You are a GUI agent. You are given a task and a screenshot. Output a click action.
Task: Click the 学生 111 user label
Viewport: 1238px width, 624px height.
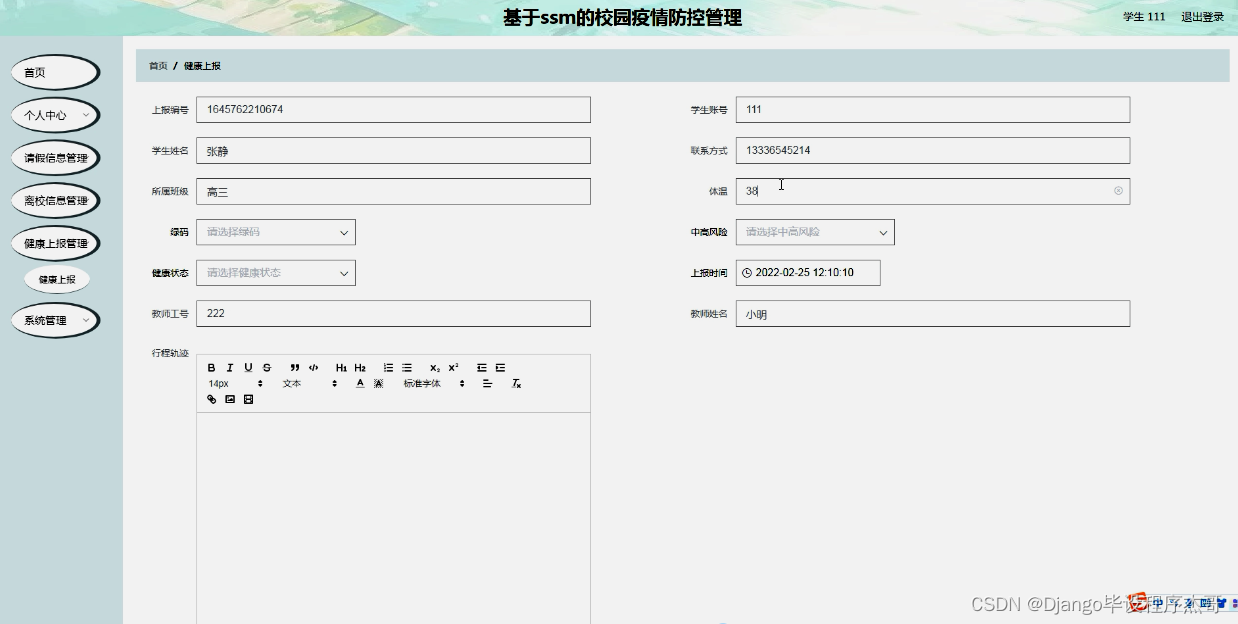(1144, 17)
